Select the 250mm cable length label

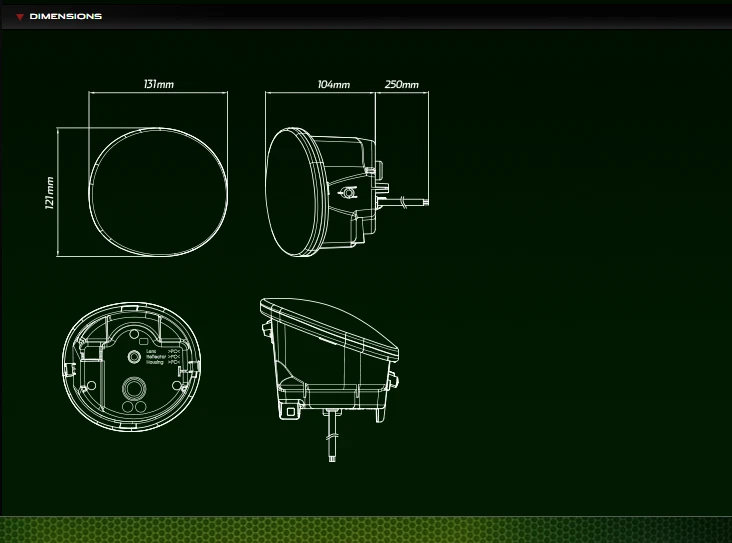click(x=401, y=85)
